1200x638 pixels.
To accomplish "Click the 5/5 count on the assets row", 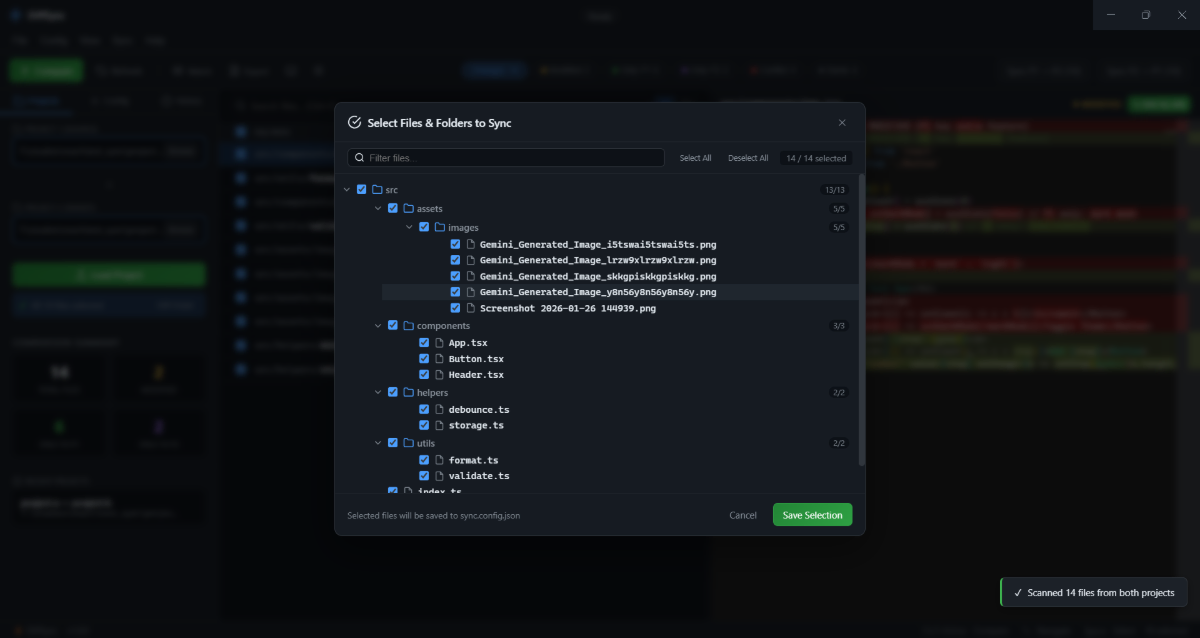I will click(x=838, y=208).
